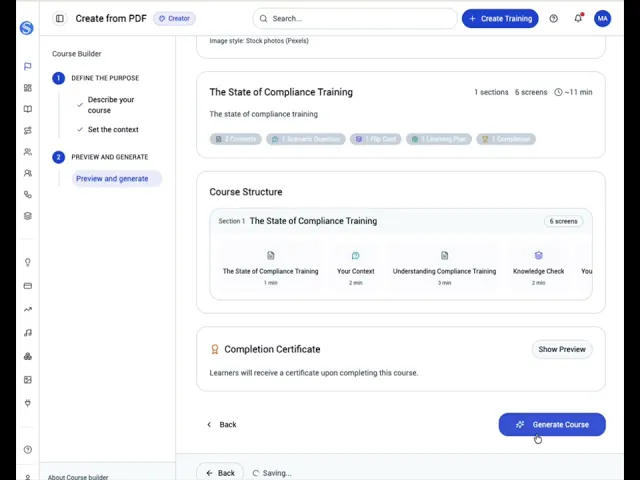Click the flag icon in left sidebar
This screenshot has width=640, height=480.
pos(28,66)
